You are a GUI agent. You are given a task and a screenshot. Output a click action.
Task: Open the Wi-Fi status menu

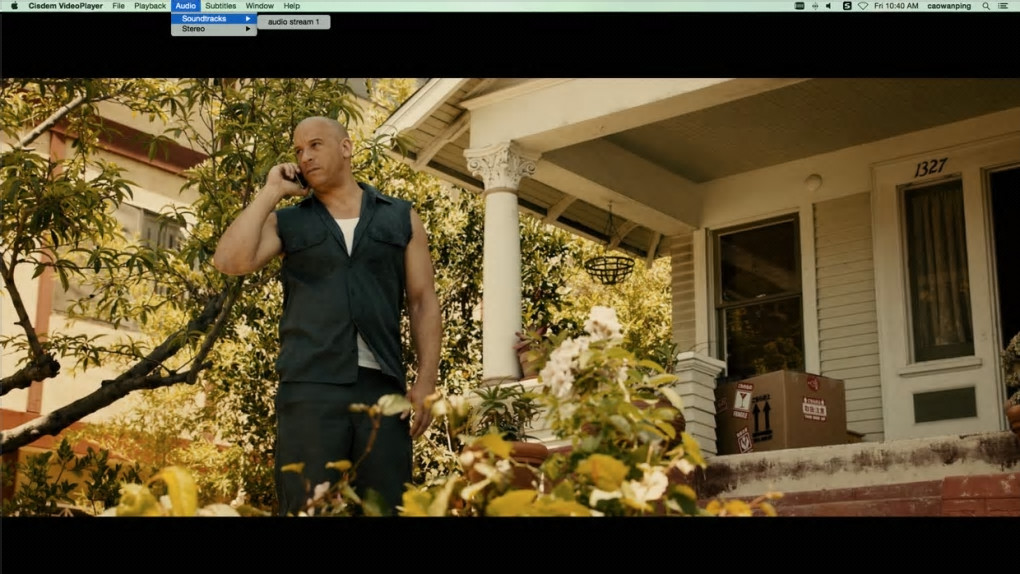863,6
